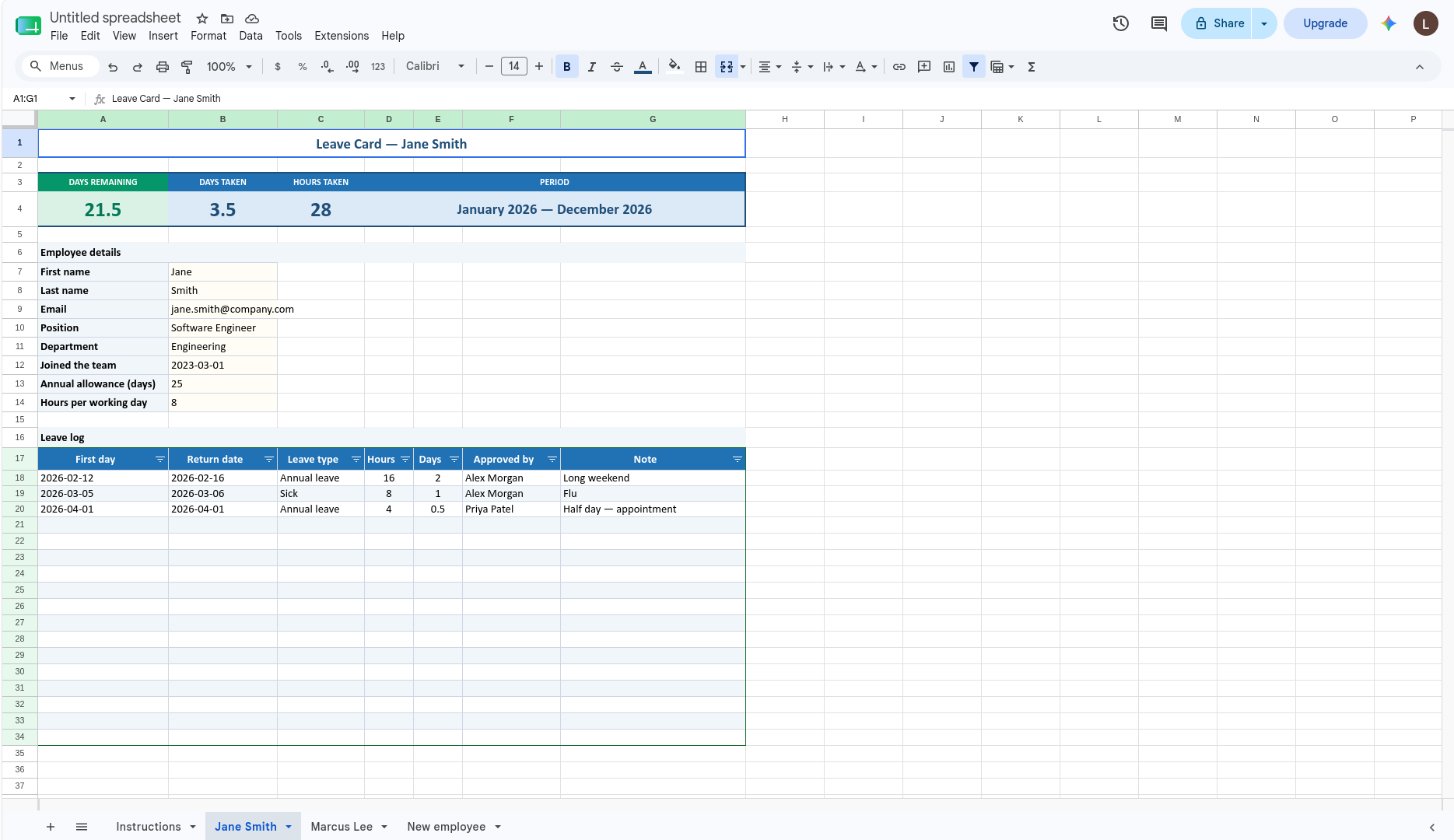The image size is (1454, 840).
Task: View cloud document status icon
Action: coord(252,18)
